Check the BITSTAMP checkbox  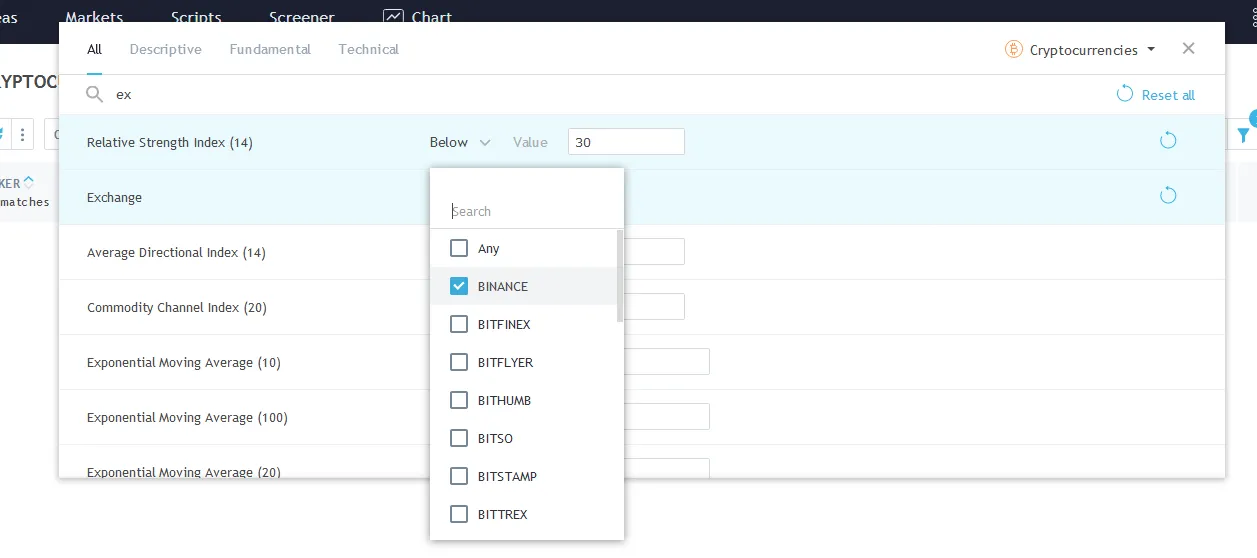459,476
